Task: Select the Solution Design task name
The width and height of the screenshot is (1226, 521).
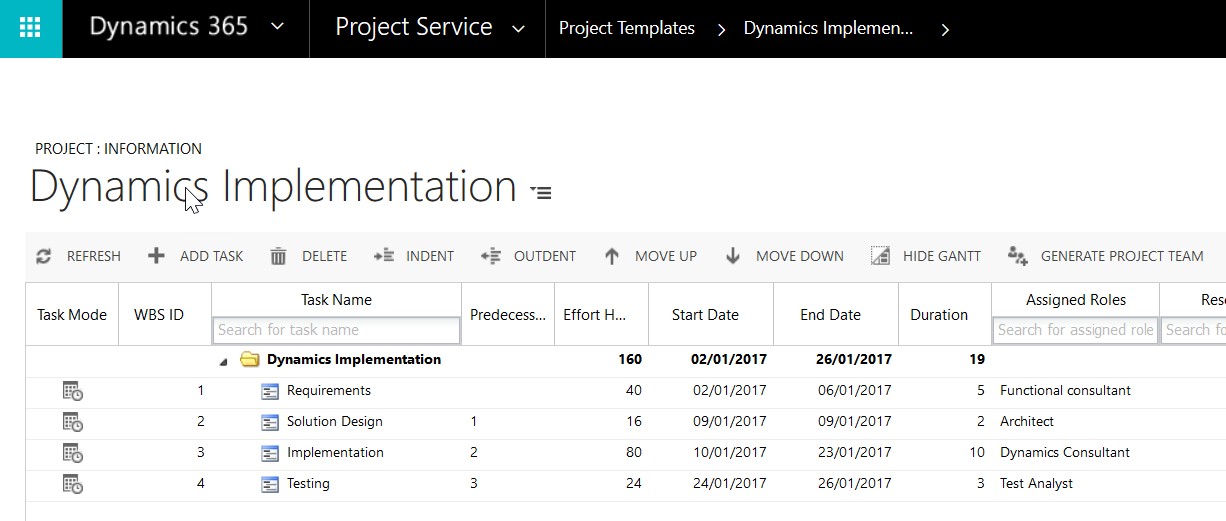Action: [x=335, y=421]
